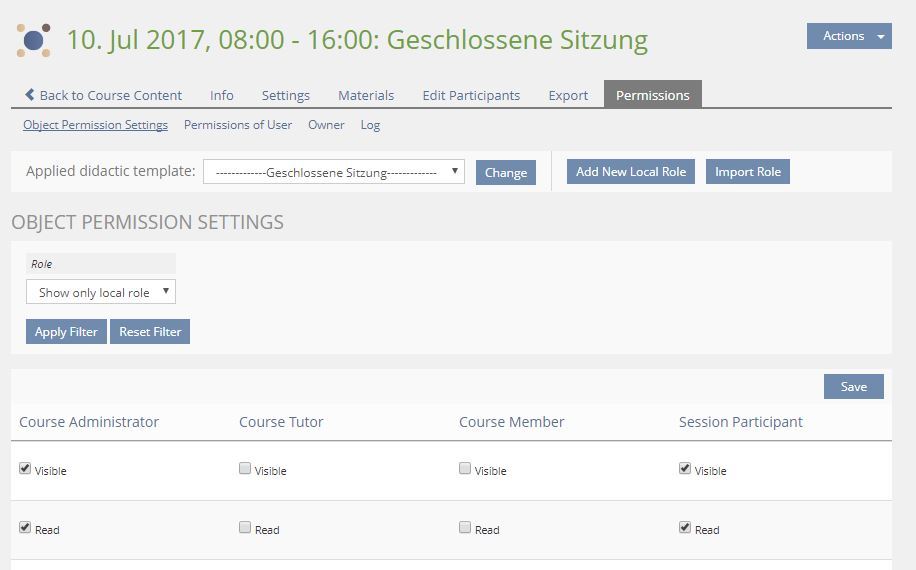Expand the applied didactic template dropdown
The width and height of the screenshot is (916, 570).
[x=333, y=172]
